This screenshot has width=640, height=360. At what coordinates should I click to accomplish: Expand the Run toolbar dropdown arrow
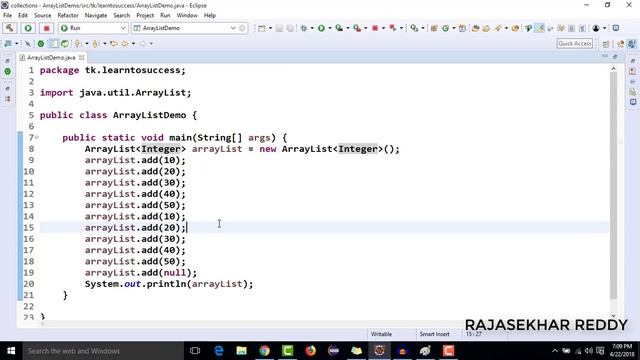[x=330, y=28]
